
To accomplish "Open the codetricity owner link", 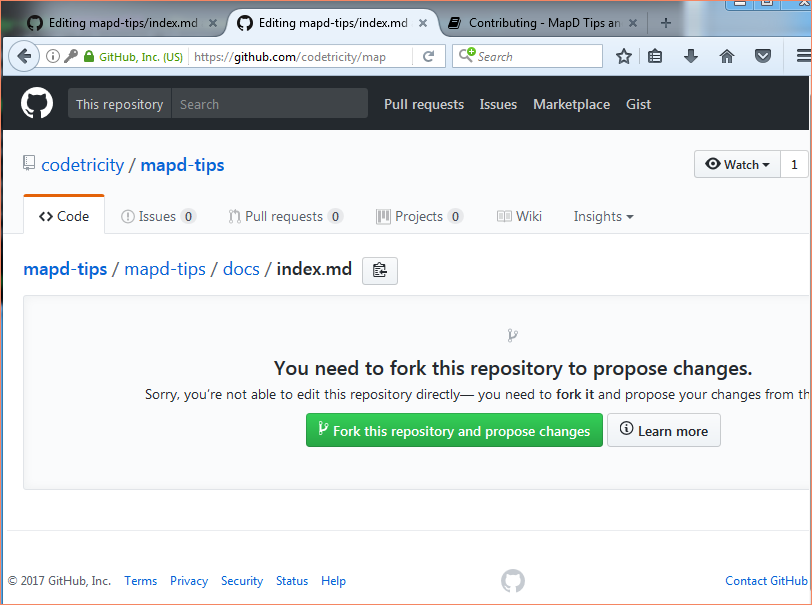I will click(82, 165).
